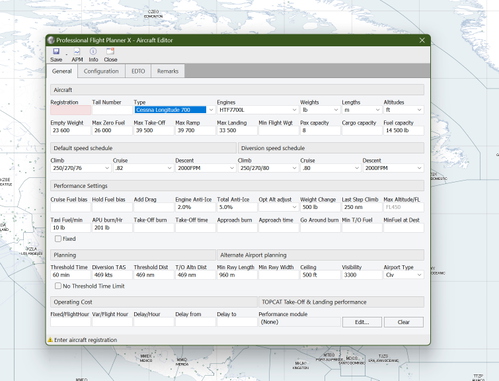Expand the default Descent 2000FPM dropdown
This screenshot has width=499, height=381.
(x=232, y=168)
